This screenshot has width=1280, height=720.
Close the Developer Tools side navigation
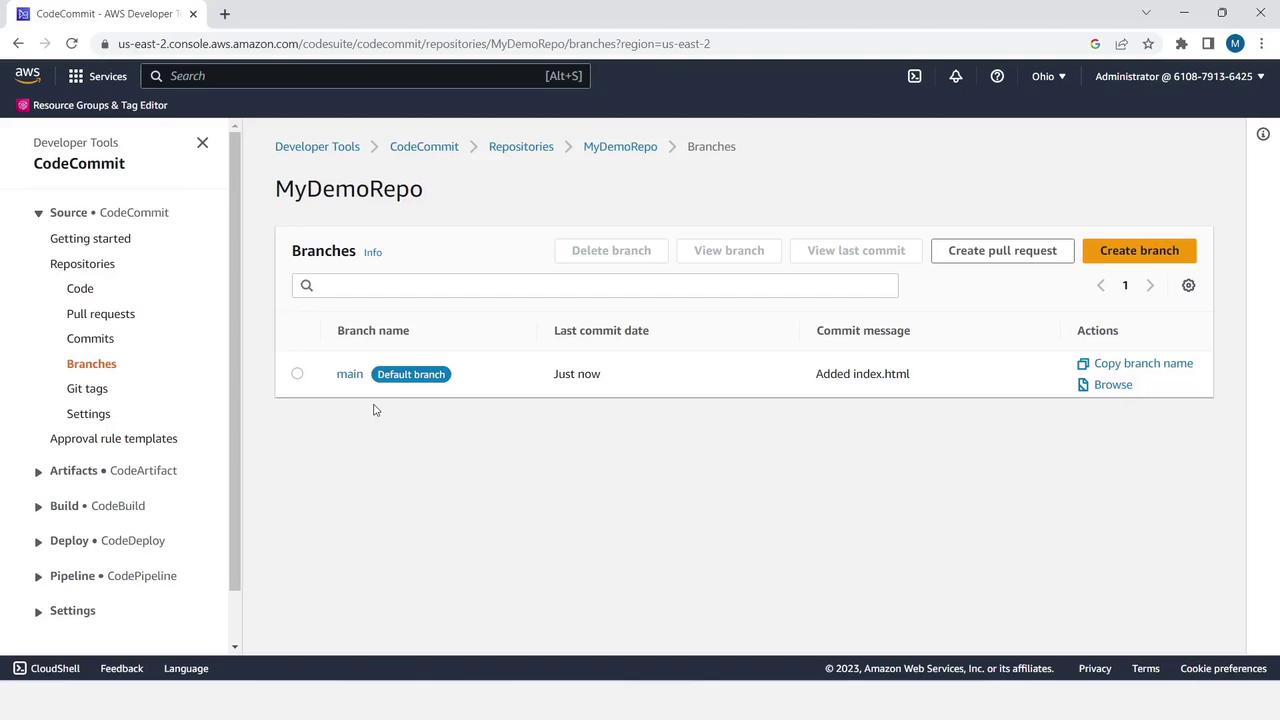202,143
